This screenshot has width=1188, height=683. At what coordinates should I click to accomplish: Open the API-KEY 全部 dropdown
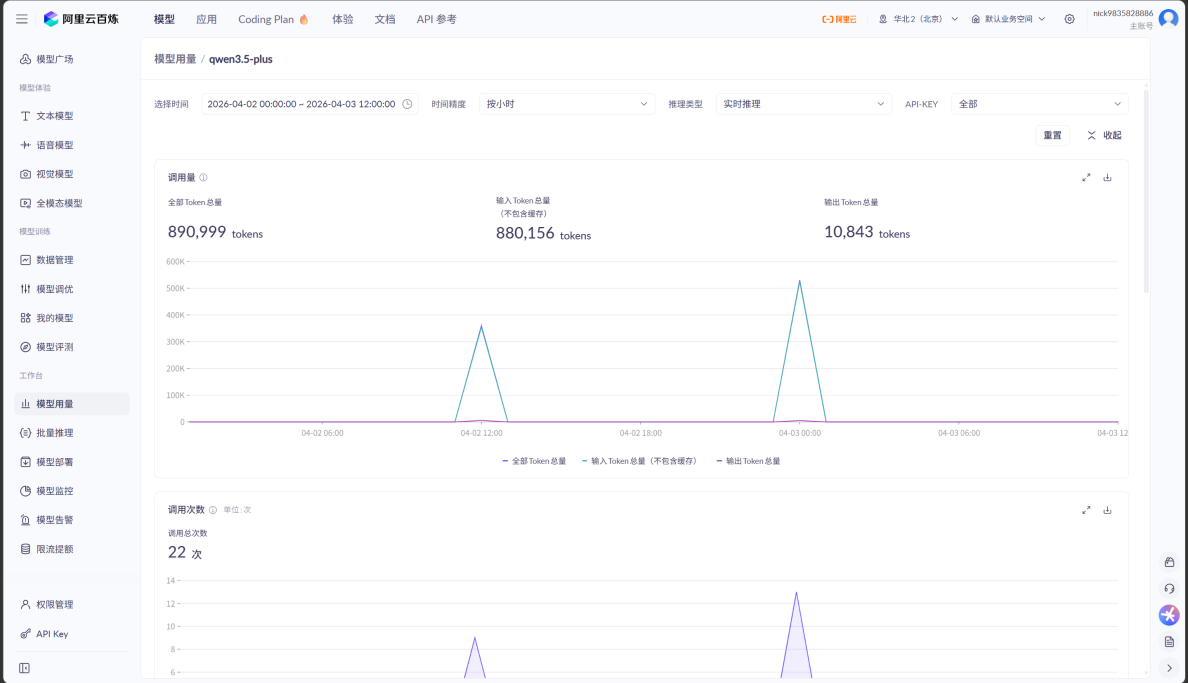point(1040,104)
